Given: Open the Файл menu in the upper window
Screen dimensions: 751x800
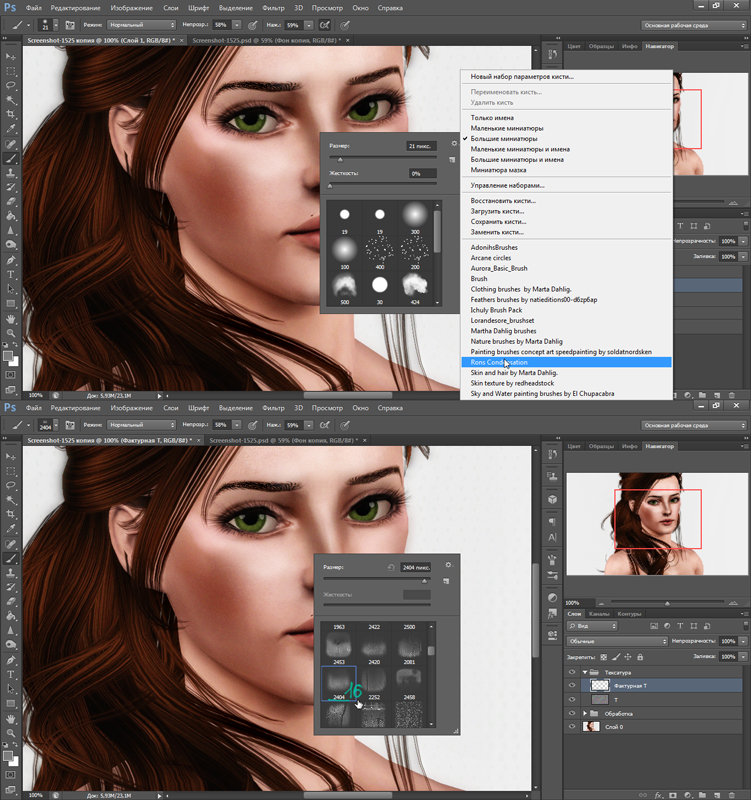Looking at the screenshot, I should [x=34, y=8].
